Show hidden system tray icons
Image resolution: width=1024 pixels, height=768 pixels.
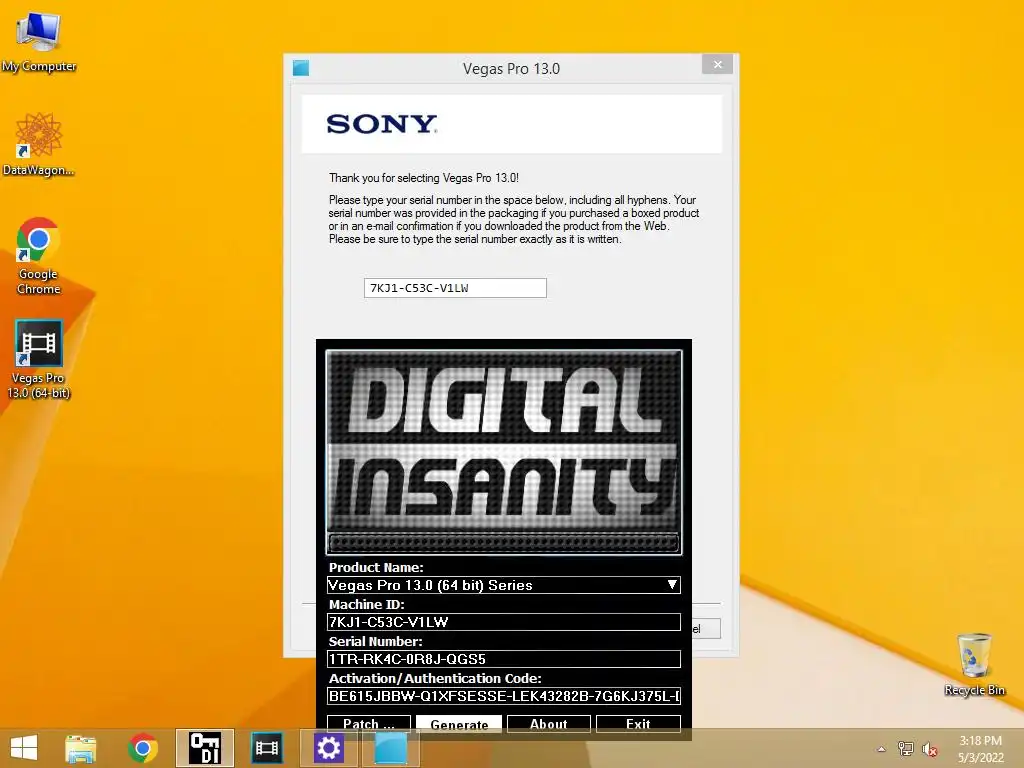tap(882, 749)
